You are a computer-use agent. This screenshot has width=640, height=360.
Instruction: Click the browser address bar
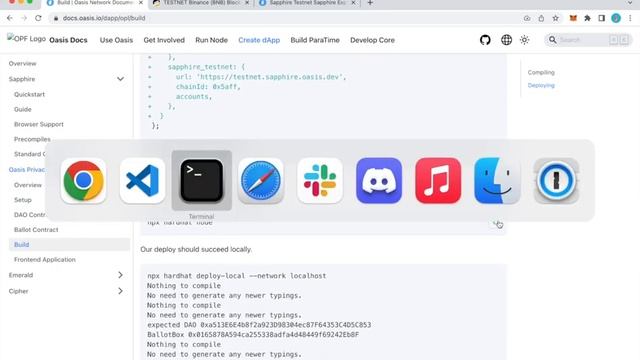click(286, 18)
